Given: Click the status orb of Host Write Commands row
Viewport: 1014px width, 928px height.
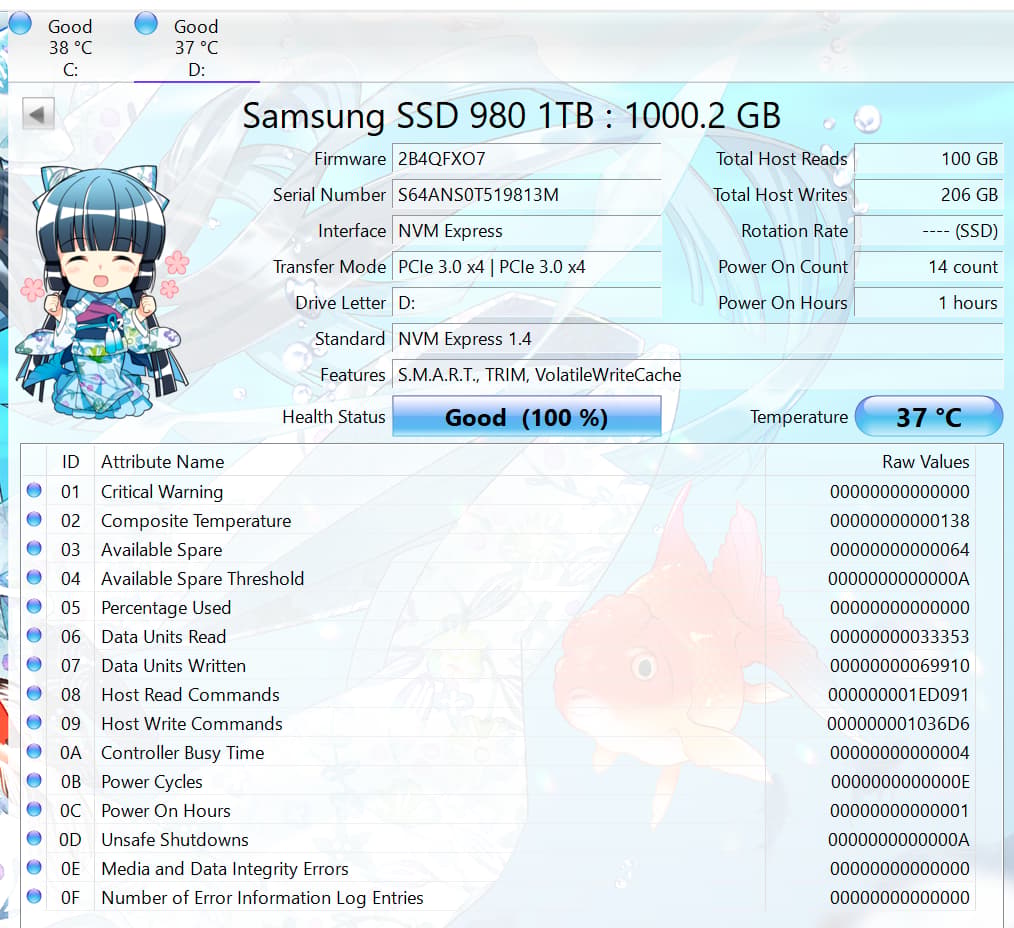Looking at the screenshot, I should point(34,722).
